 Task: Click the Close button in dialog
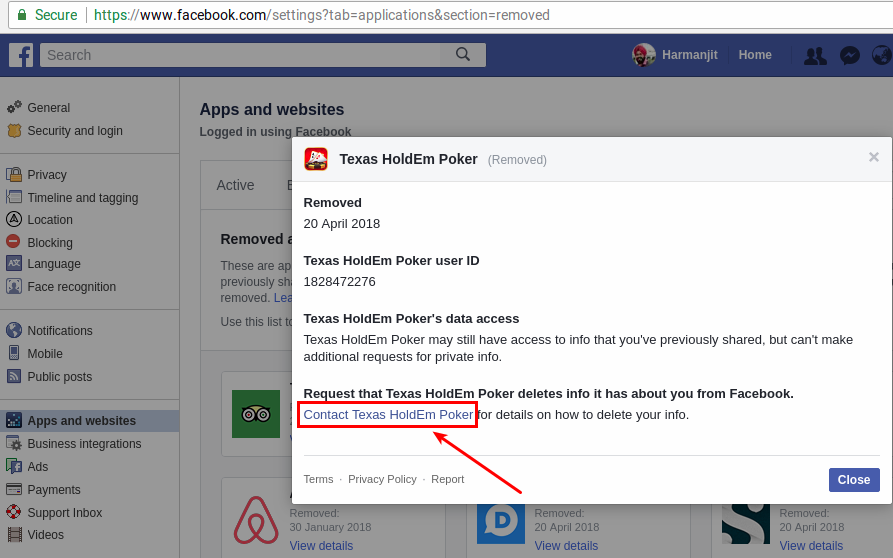click(854, 479)
